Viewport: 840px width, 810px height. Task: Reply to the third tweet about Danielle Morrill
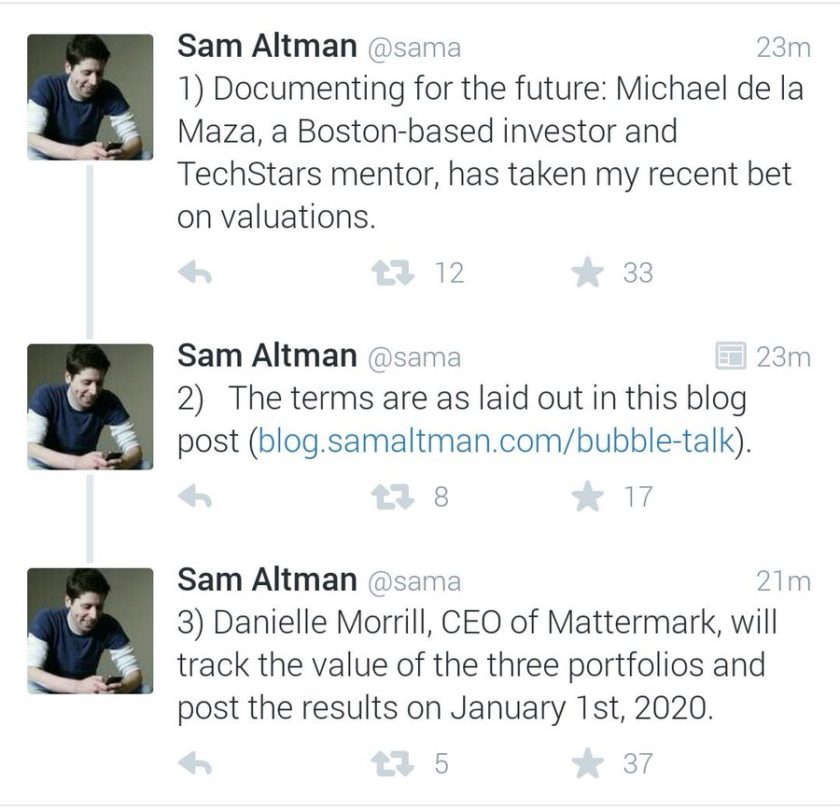(x=195, y=763)
